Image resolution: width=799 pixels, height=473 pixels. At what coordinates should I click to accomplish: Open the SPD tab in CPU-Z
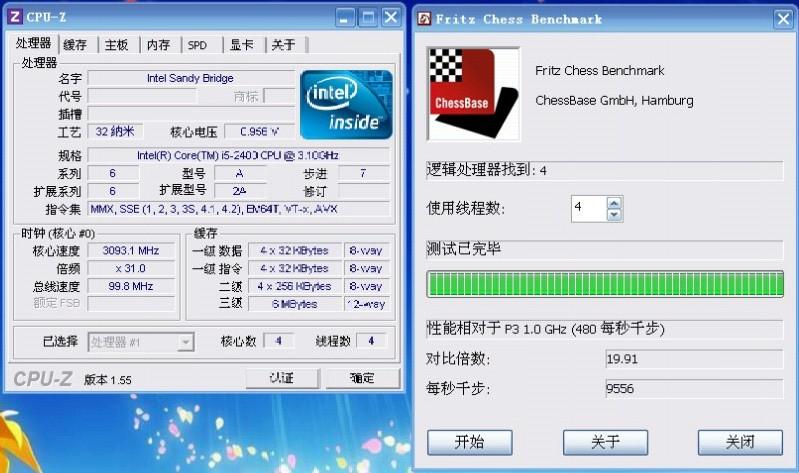[x=198, y=45]
